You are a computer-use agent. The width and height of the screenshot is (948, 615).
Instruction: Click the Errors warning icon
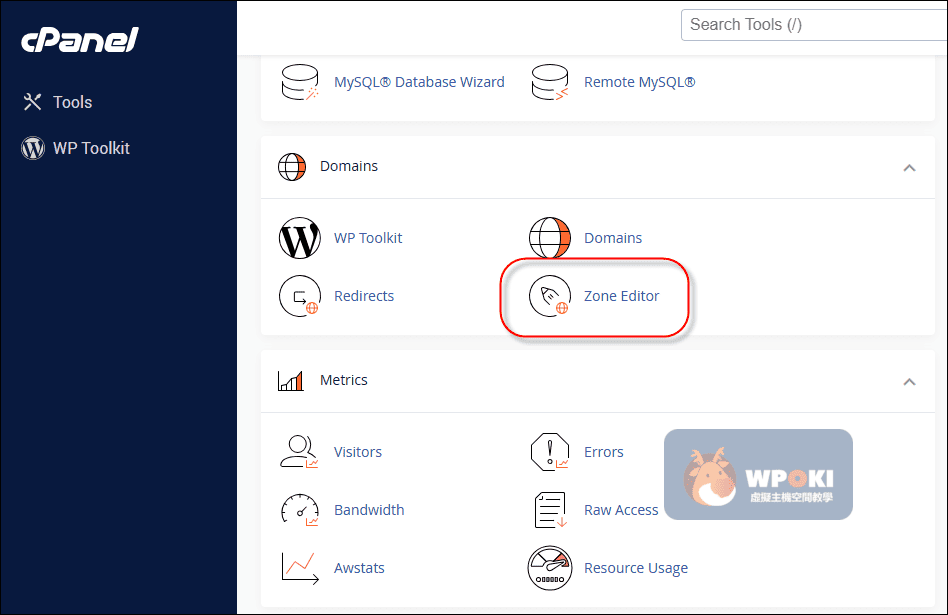[549, 452]
